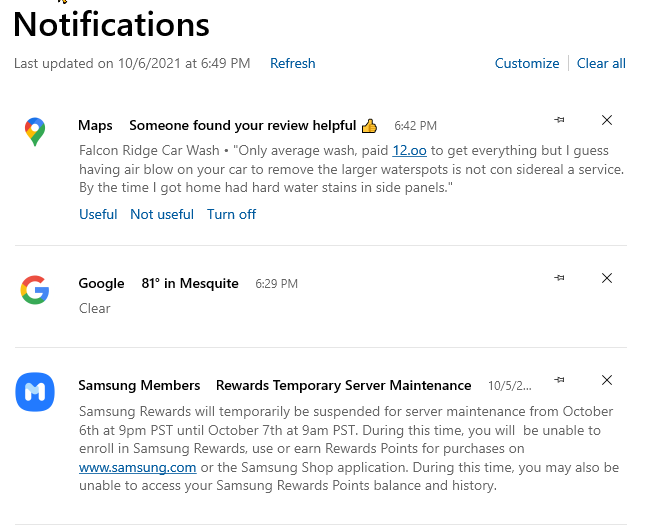Image resolution: width=646 pixels, height=532 pixels.
Task: Click the Google Maps app icon
Action: pos(35,132)
